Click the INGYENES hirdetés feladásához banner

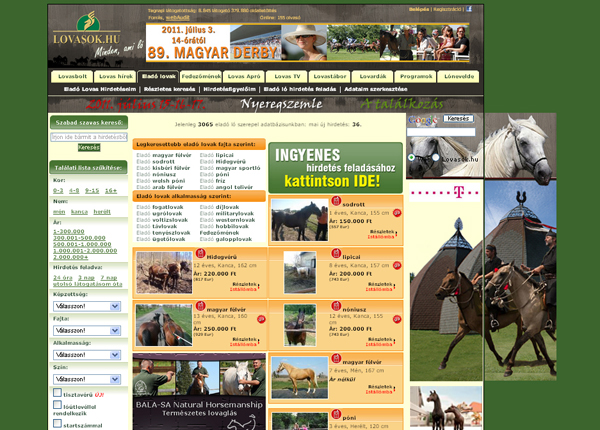(x=336, y=168)
